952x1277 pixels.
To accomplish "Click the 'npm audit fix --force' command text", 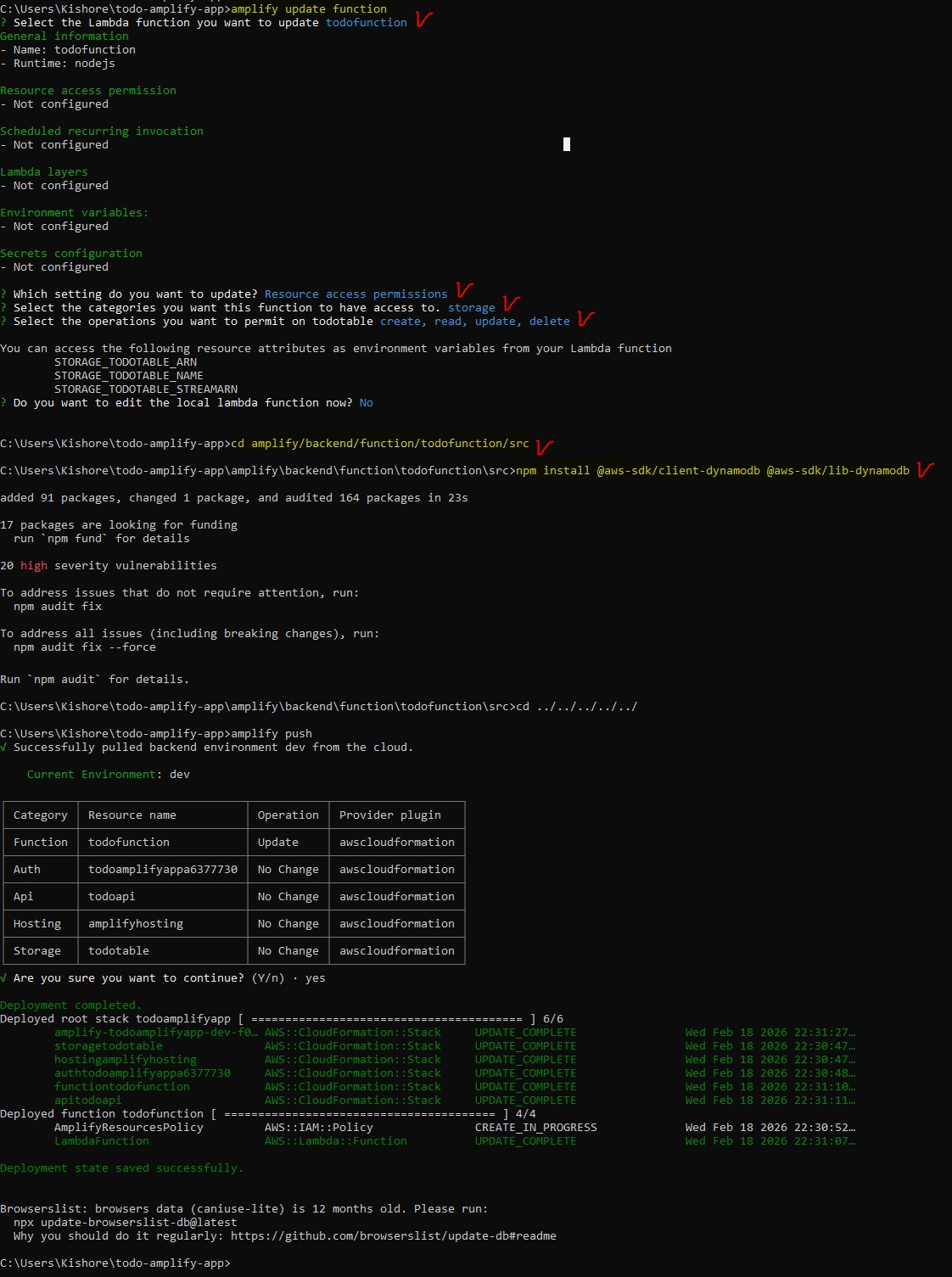I will pyautogui.click(x=85, y=647).
